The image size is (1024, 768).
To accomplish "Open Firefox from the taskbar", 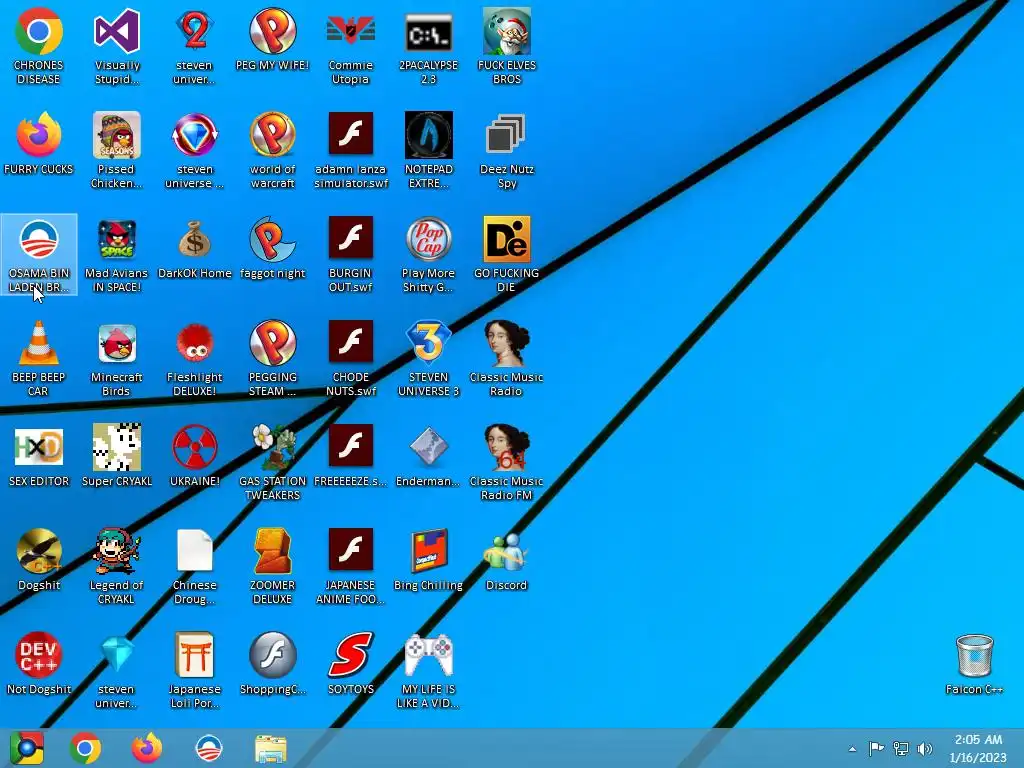I will (x=146, y=748).
